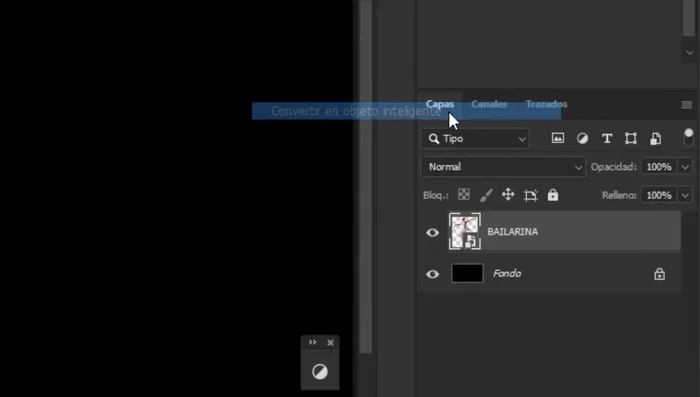Viewport: 700px width, 397px height.
Task: Open the Relleno slider dropdown arrow
Action: coord(685,195)
